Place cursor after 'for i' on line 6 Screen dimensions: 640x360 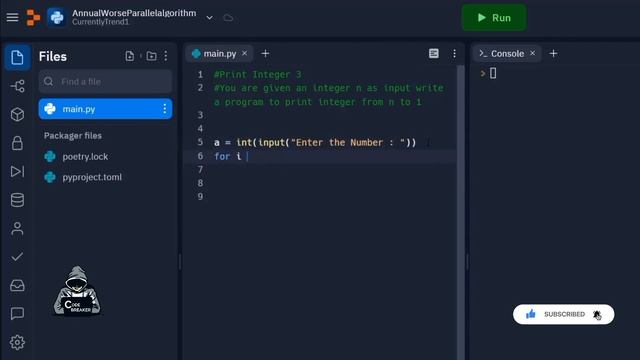247,156
